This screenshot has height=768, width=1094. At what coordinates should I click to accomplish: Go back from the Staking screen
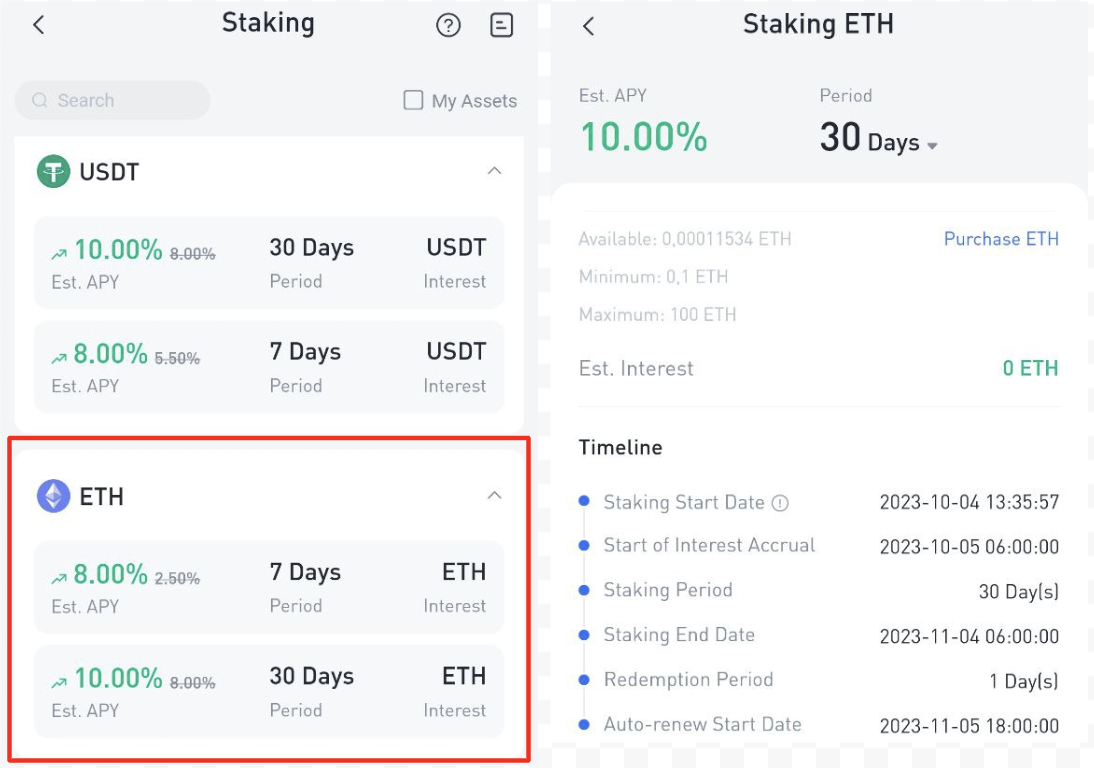[38, 25]
